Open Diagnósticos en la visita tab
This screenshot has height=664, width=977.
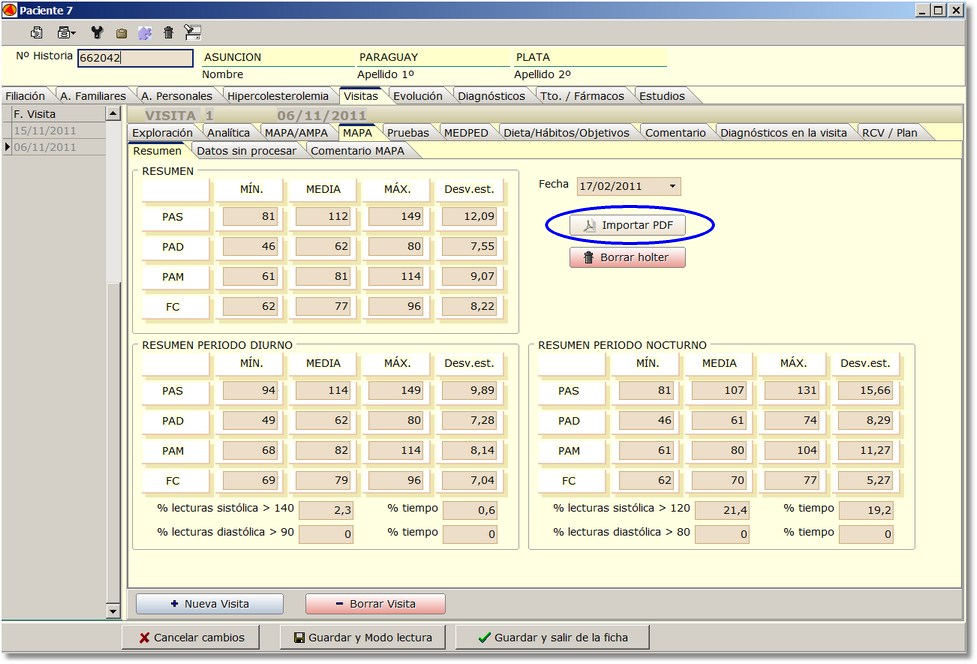pos(784,133)
